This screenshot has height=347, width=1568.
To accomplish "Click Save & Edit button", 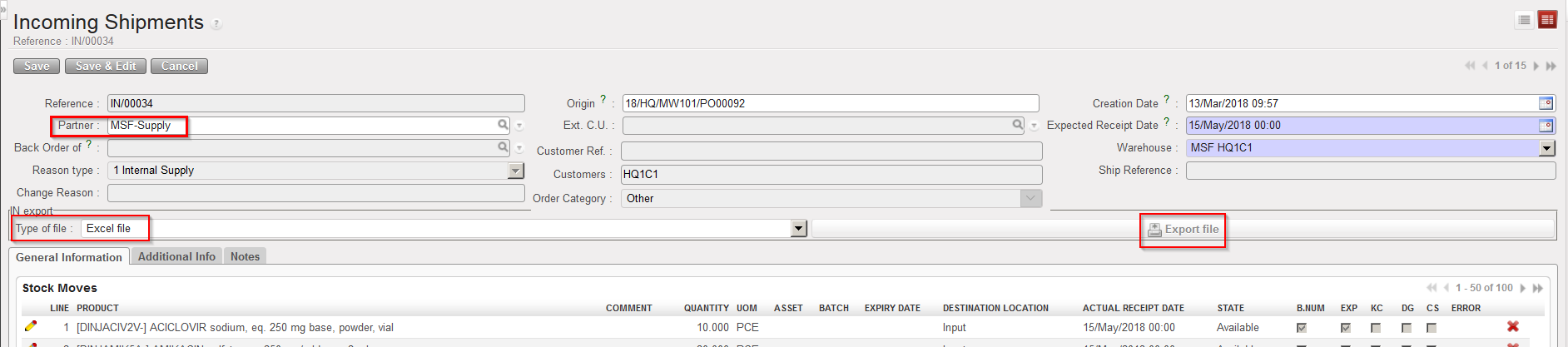I will click(x=106, y=66).
